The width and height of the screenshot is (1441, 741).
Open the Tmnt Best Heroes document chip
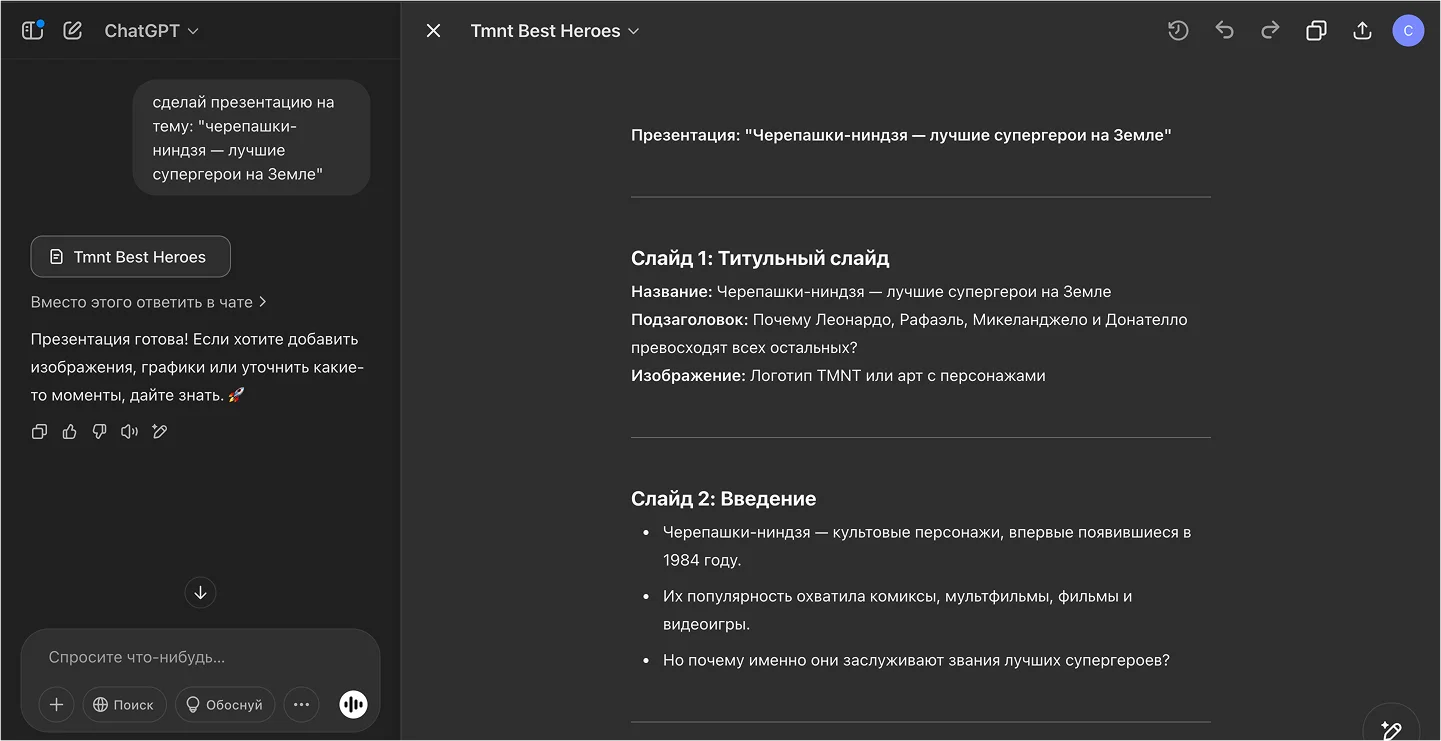pyautogui.click(x=131, y=257)
